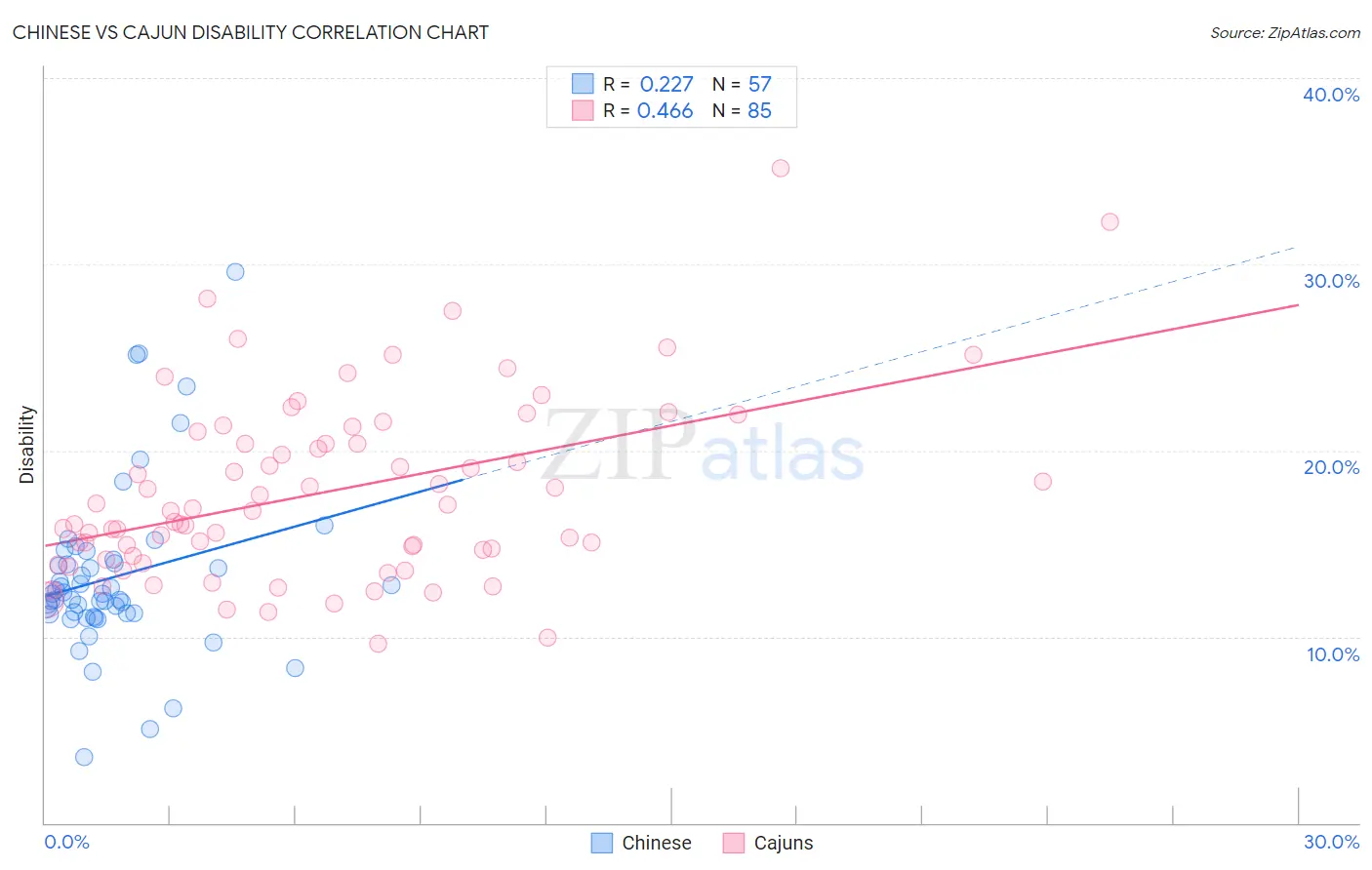Click the 40.0% y-axis tick label

click(x=1331, y=95)
